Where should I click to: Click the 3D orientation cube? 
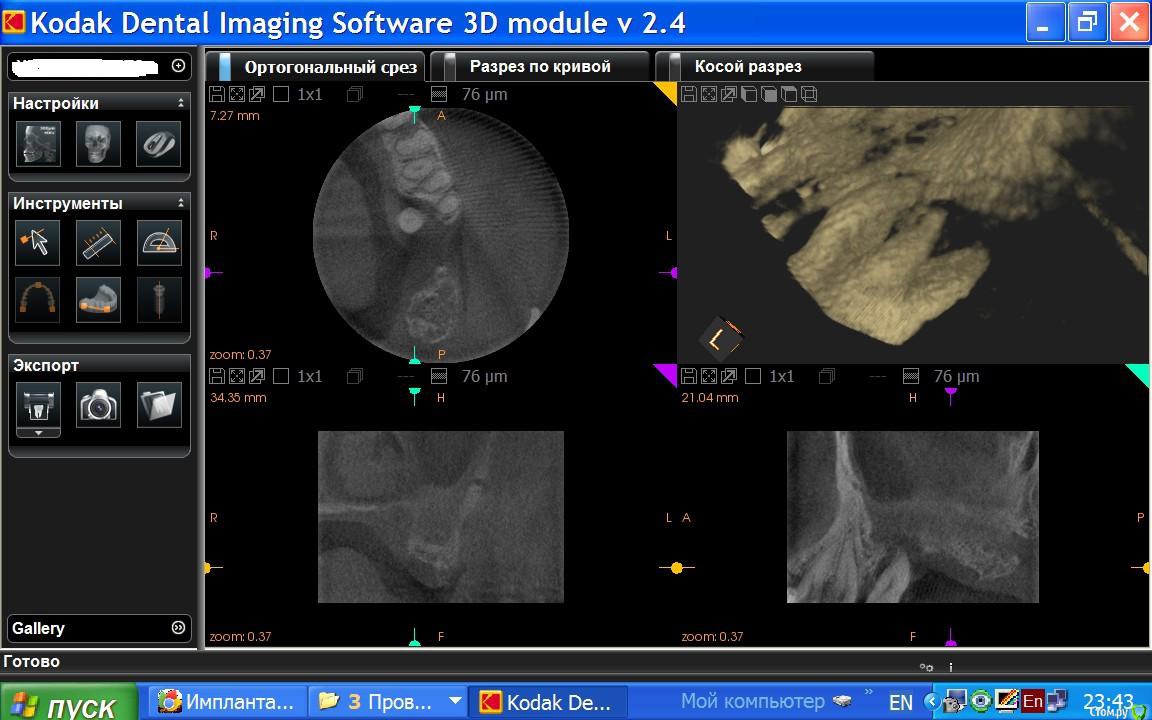pyautogui.click(x=720, y=340)
